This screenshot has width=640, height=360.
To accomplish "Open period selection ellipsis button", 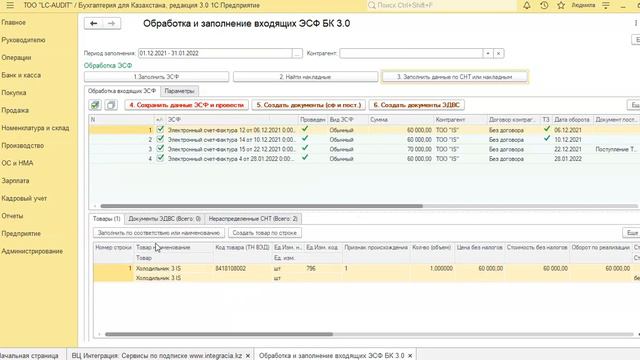I will click(x=297, y=53).
